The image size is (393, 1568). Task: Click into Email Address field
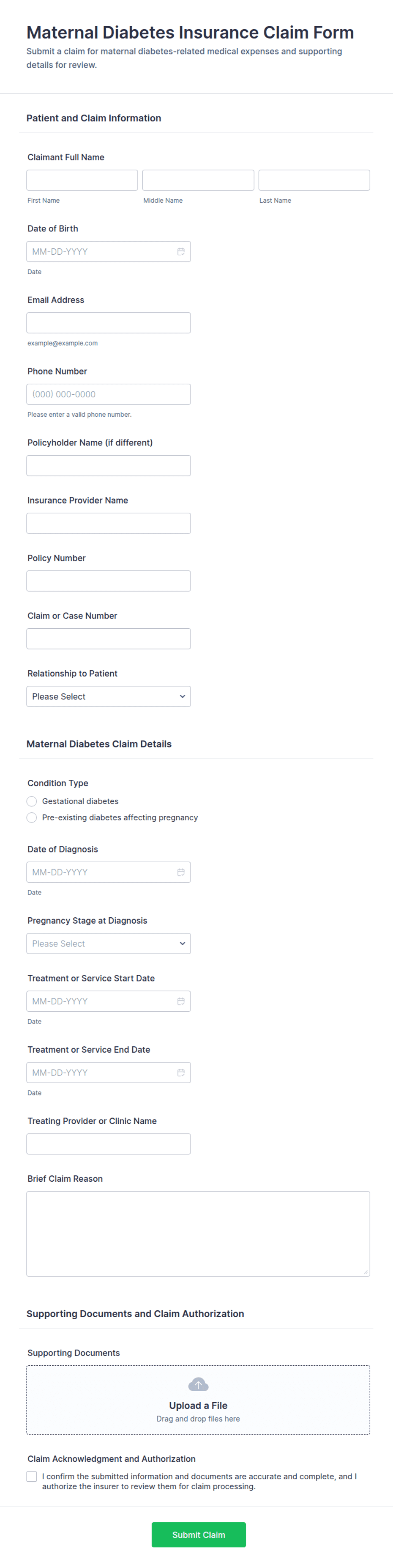tap(108, 322)
